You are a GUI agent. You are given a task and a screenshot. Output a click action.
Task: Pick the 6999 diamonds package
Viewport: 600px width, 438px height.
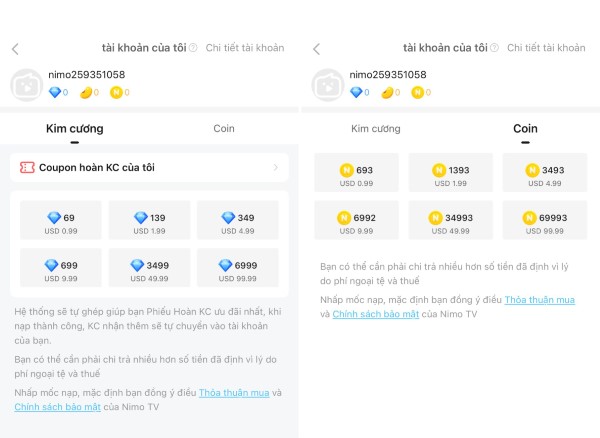pos(238,270)
